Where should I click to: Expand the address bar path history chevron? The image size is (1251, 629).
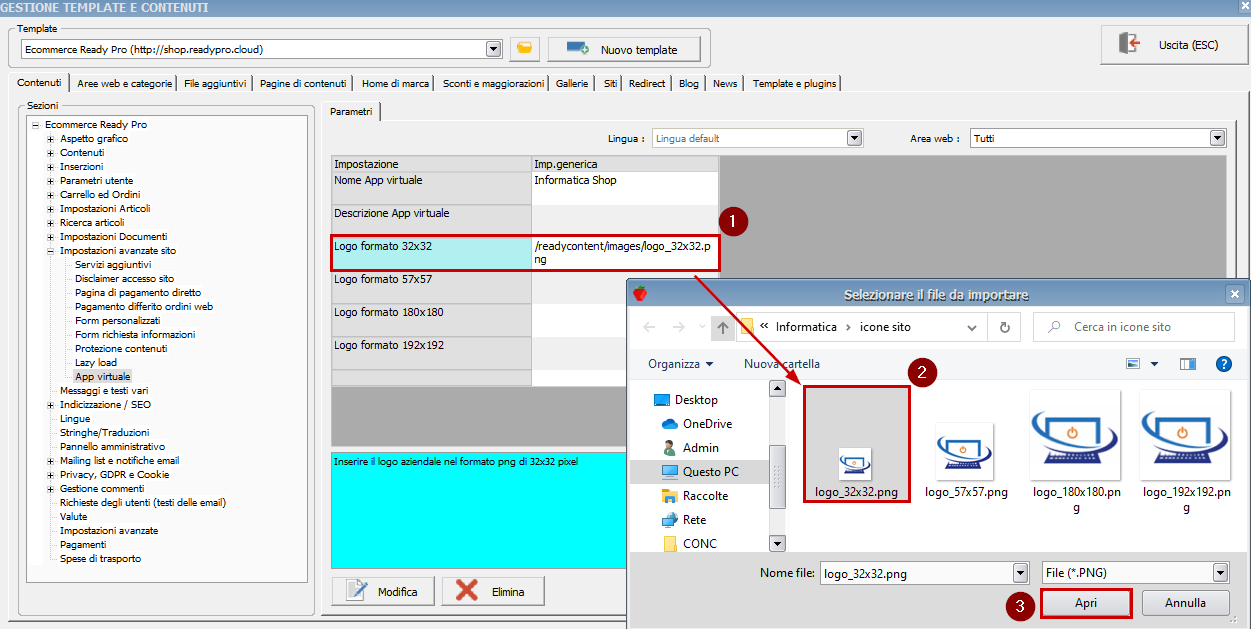pyautogui.click(x=972, y=327)
